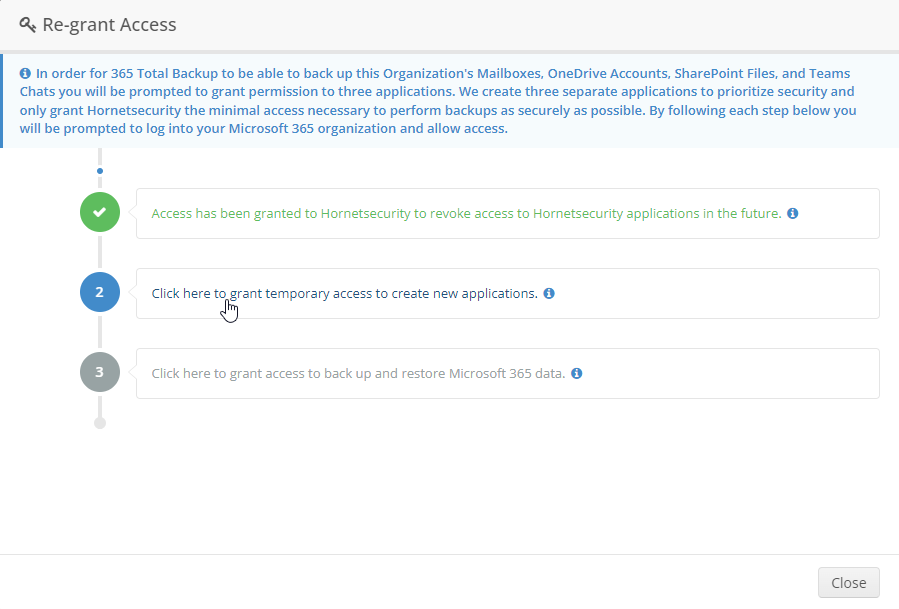Select the gray circle numbered 3

tap(99, 371)
